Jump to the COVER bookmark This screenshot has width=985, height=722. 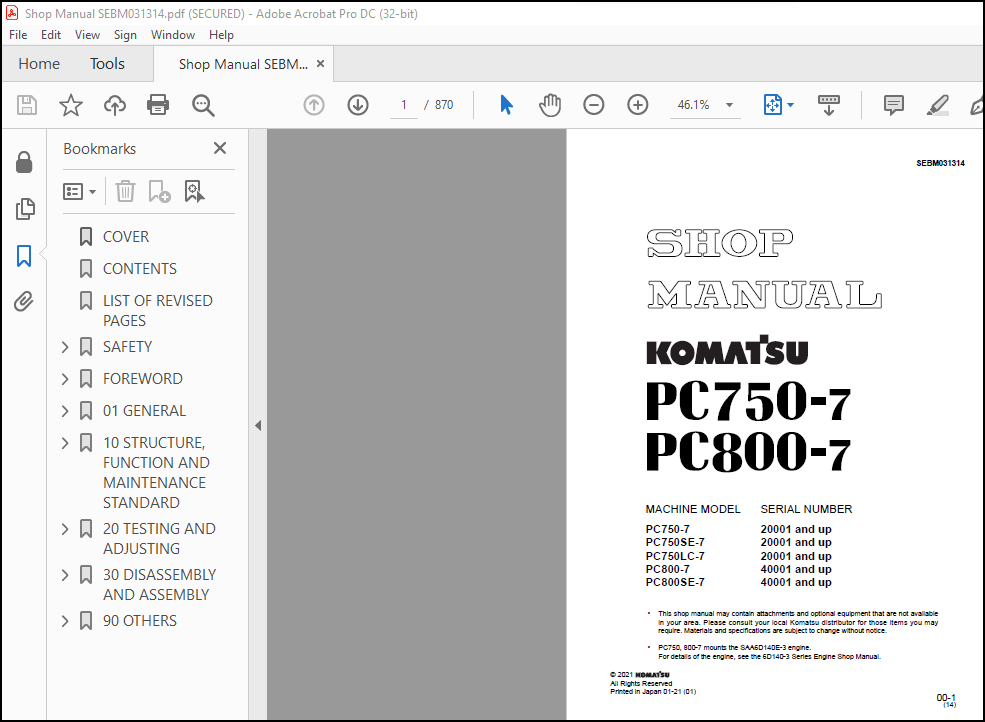point(126,237)
